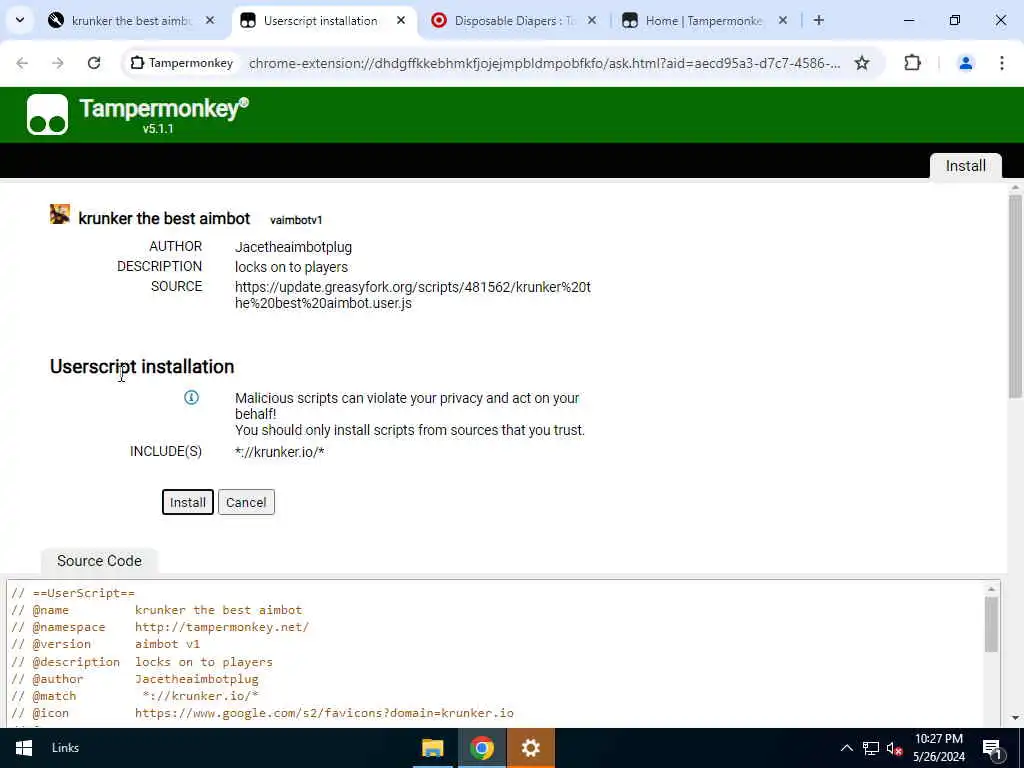Show hidden system tray icons

846,748
